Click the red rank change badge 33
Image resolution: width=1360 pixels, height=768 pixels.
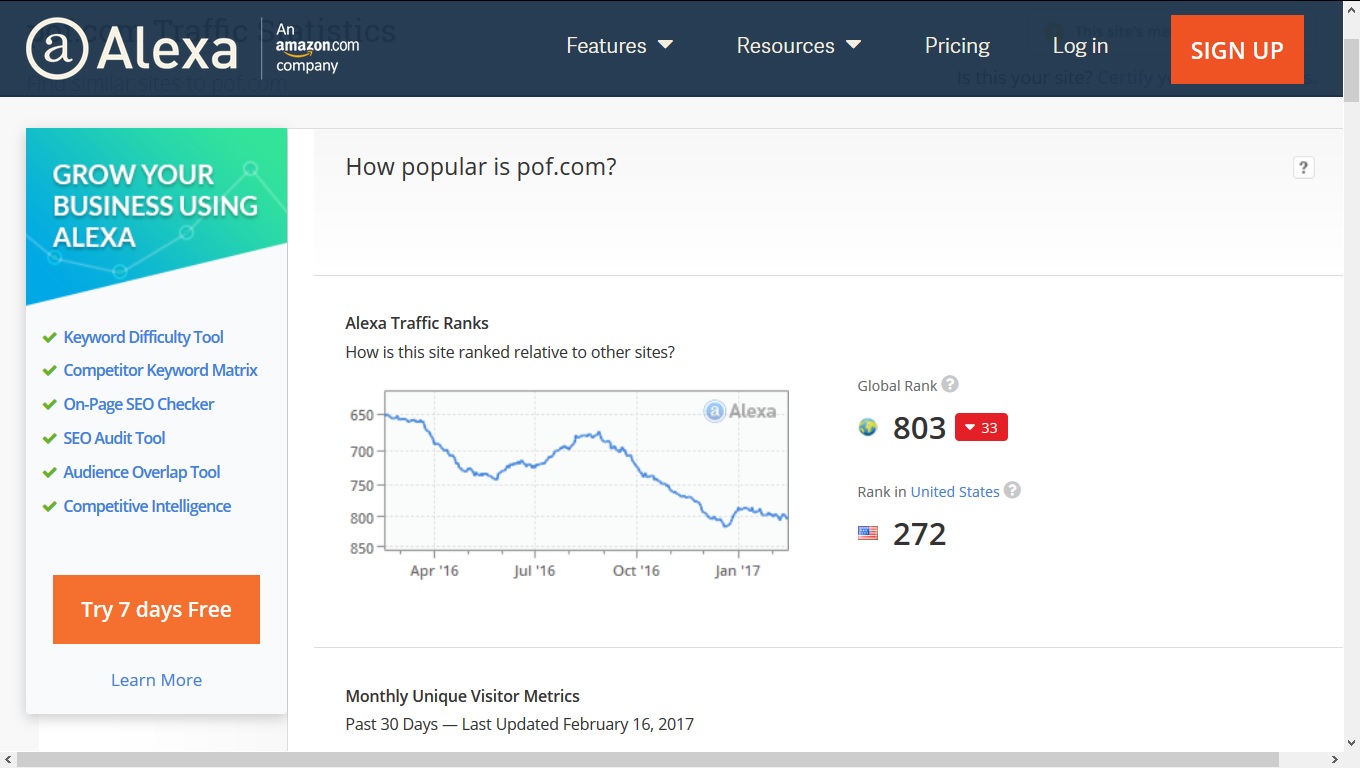click(981, 427)
